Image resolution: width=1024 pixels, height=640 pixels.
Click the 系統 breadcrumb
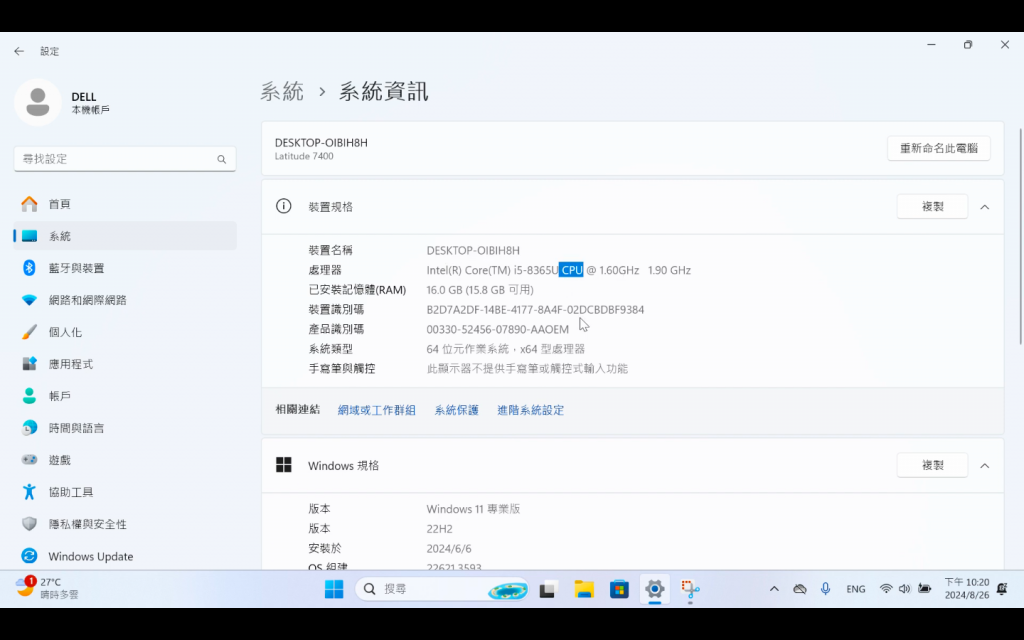[282, 91]
